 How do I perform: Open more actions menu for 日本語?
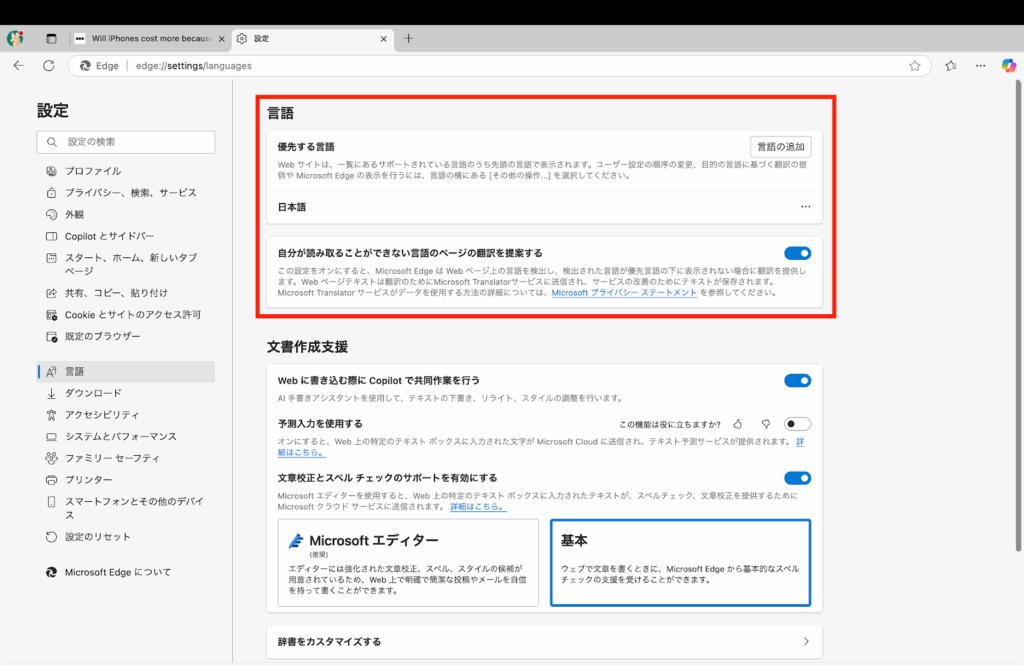805,207
